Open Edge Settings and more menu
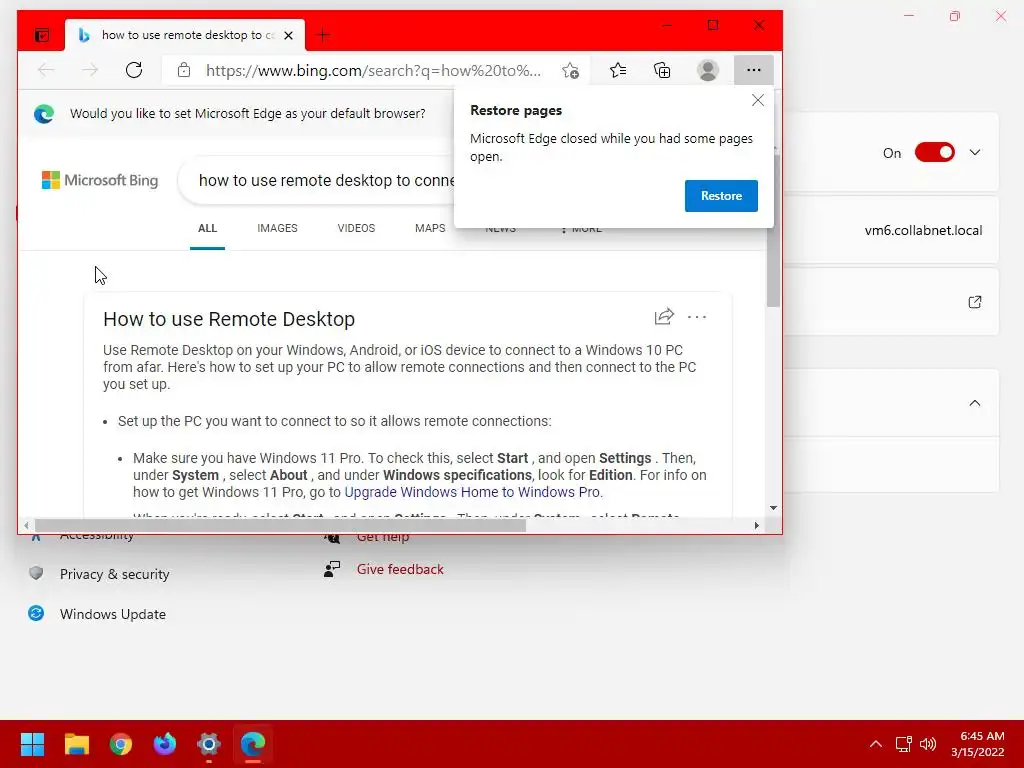 coord(754,70)
